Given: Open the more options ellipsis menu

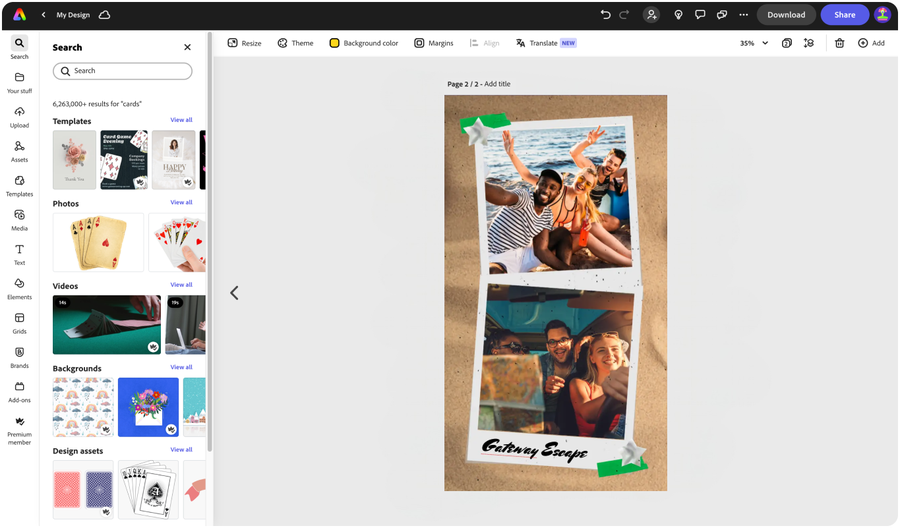Looking at the screenshot, I should tap(743, 15).
